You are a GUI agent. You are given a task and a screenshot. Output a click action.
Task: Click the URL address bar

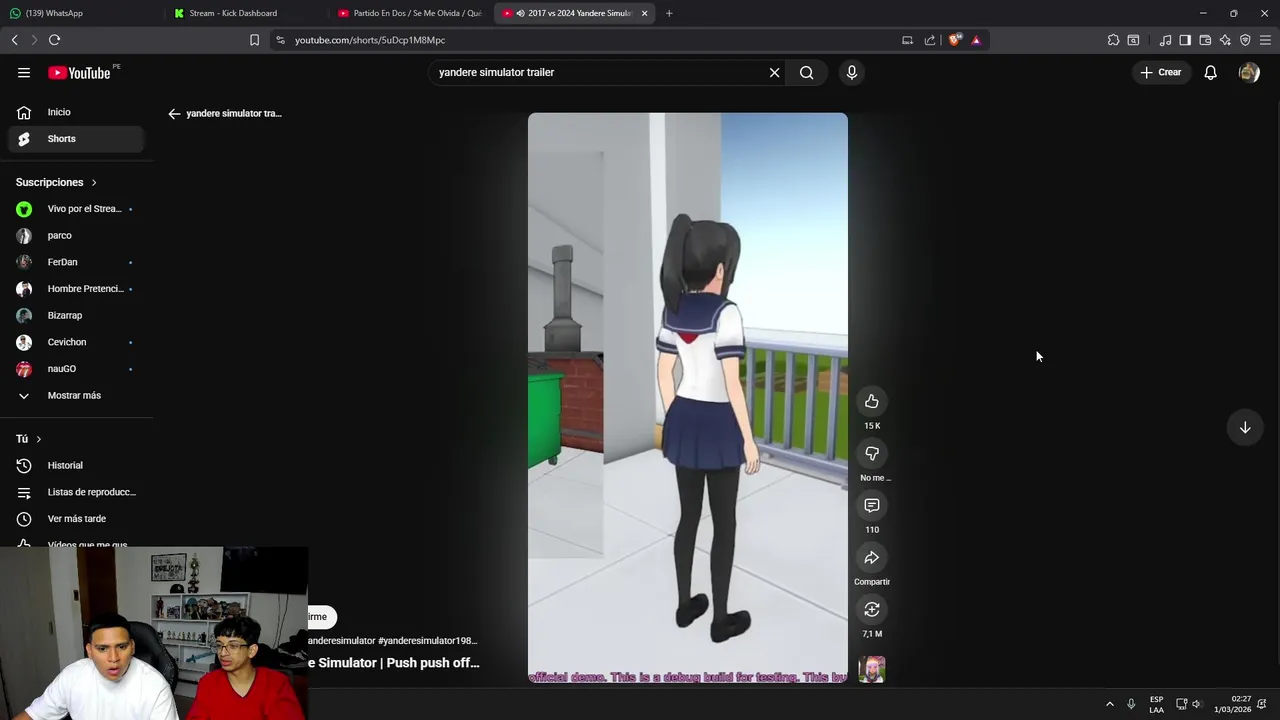pos(590,40)
